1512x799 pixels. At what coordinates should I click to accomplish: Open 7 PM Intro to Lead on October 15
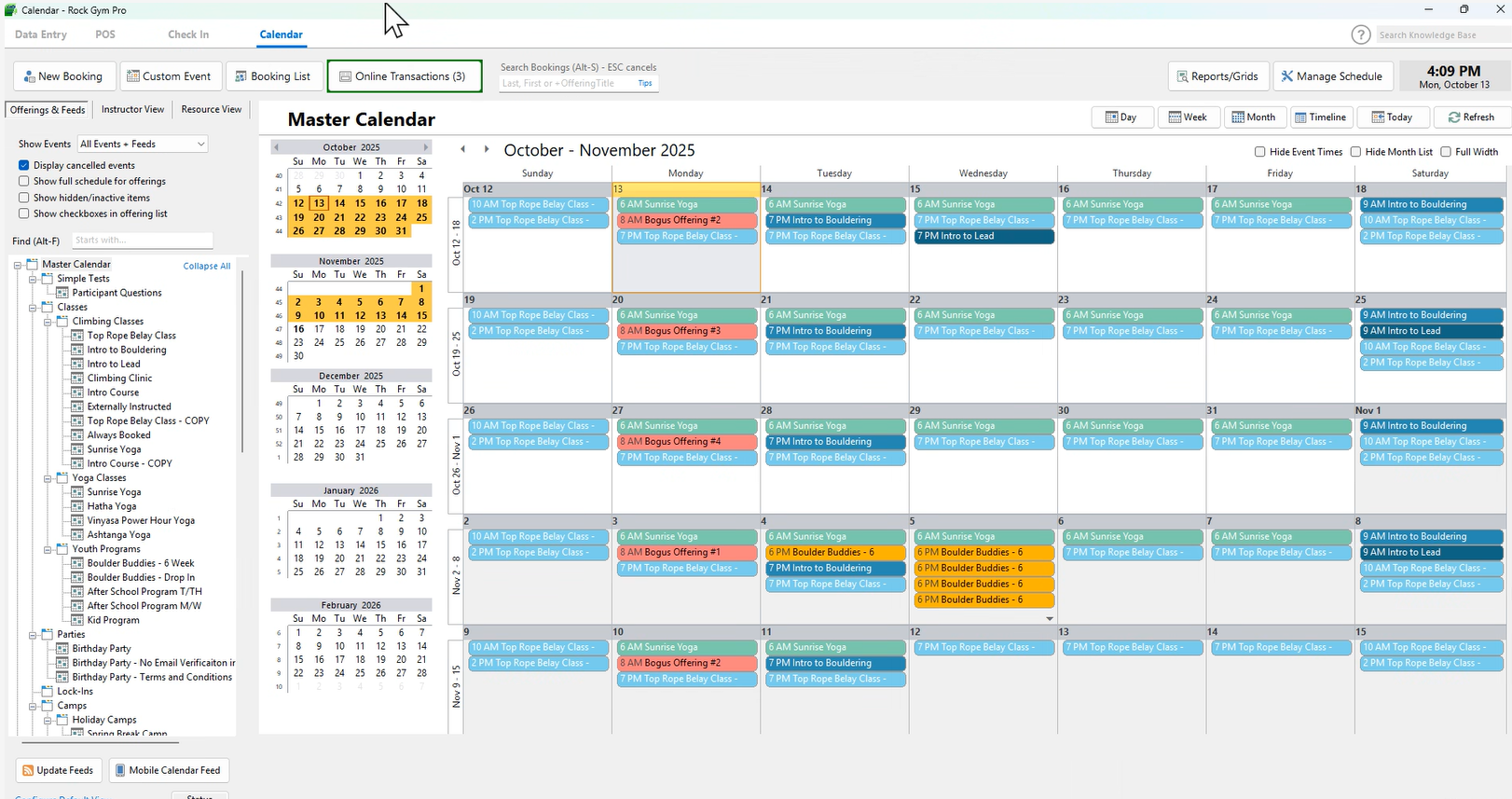pos(984,236)
